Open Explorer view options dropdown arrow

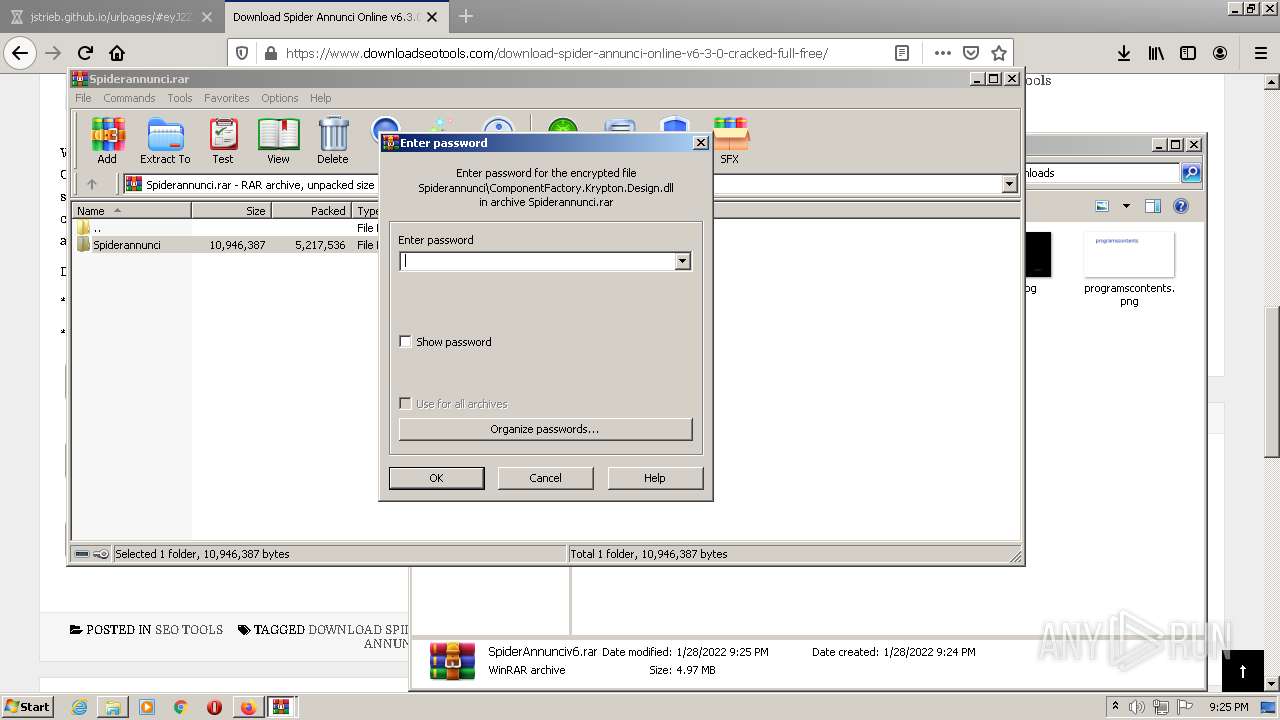1126,206
